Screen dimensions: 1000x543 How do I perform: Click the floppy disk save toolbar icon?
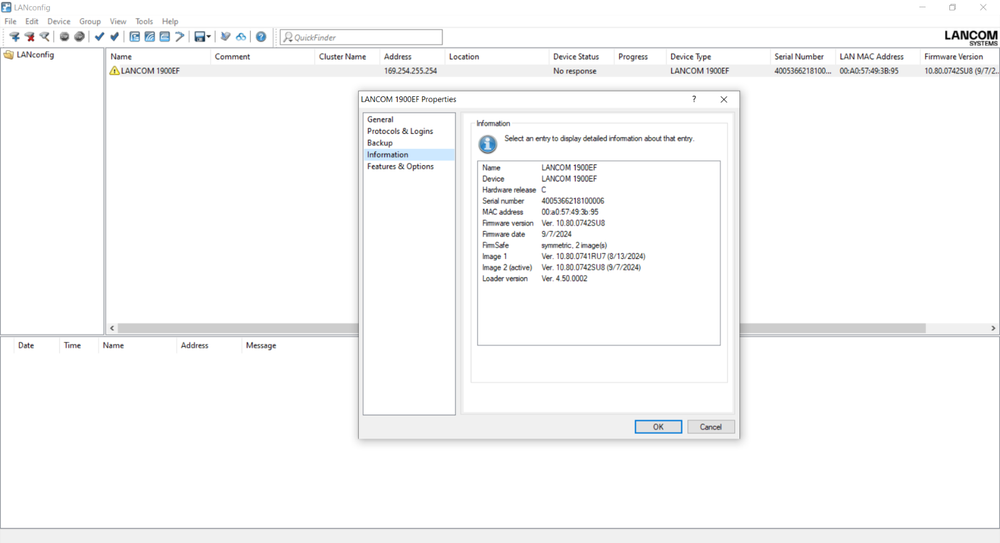200,37
